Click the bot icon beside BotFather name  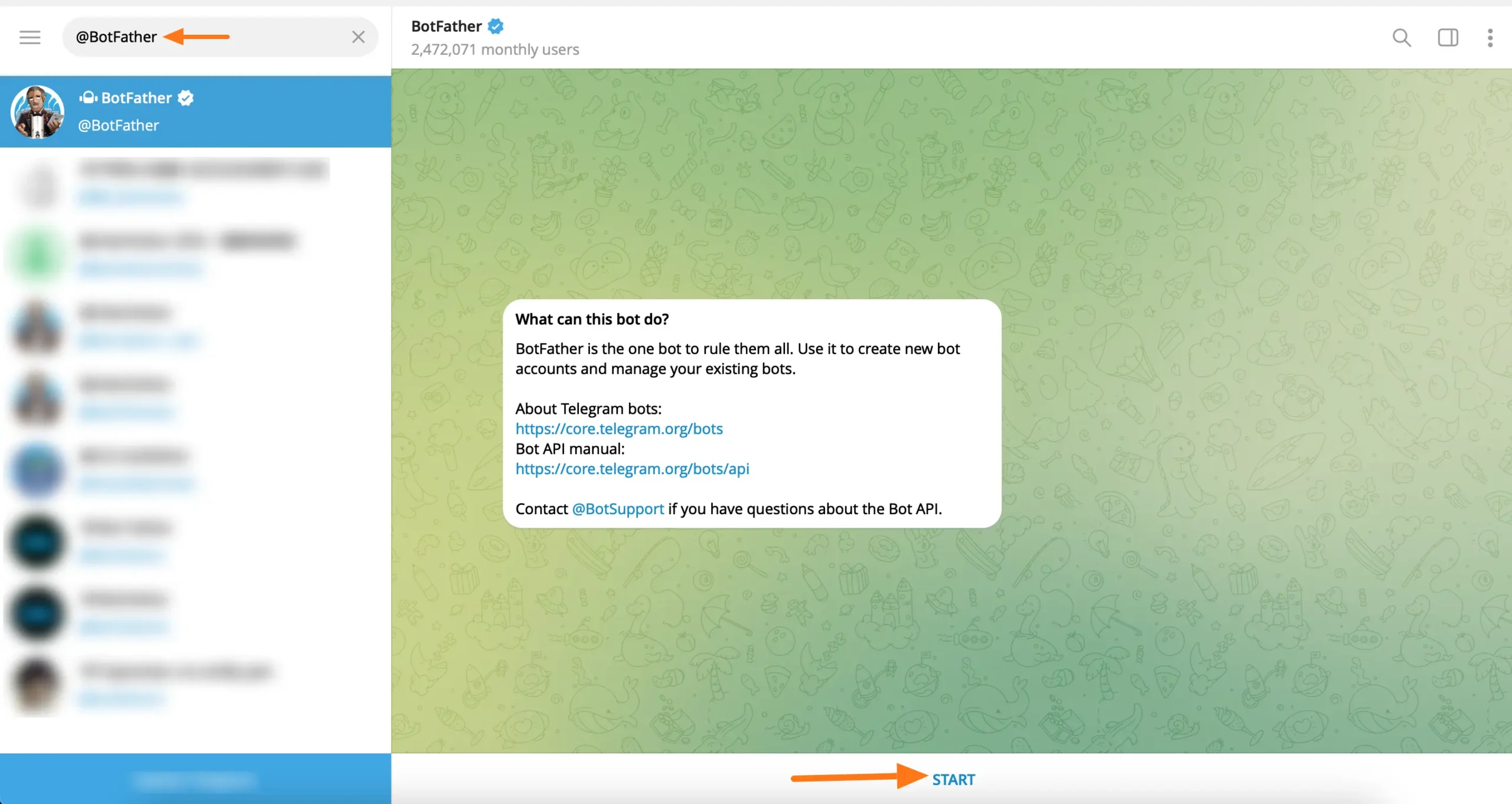point(88,97)
